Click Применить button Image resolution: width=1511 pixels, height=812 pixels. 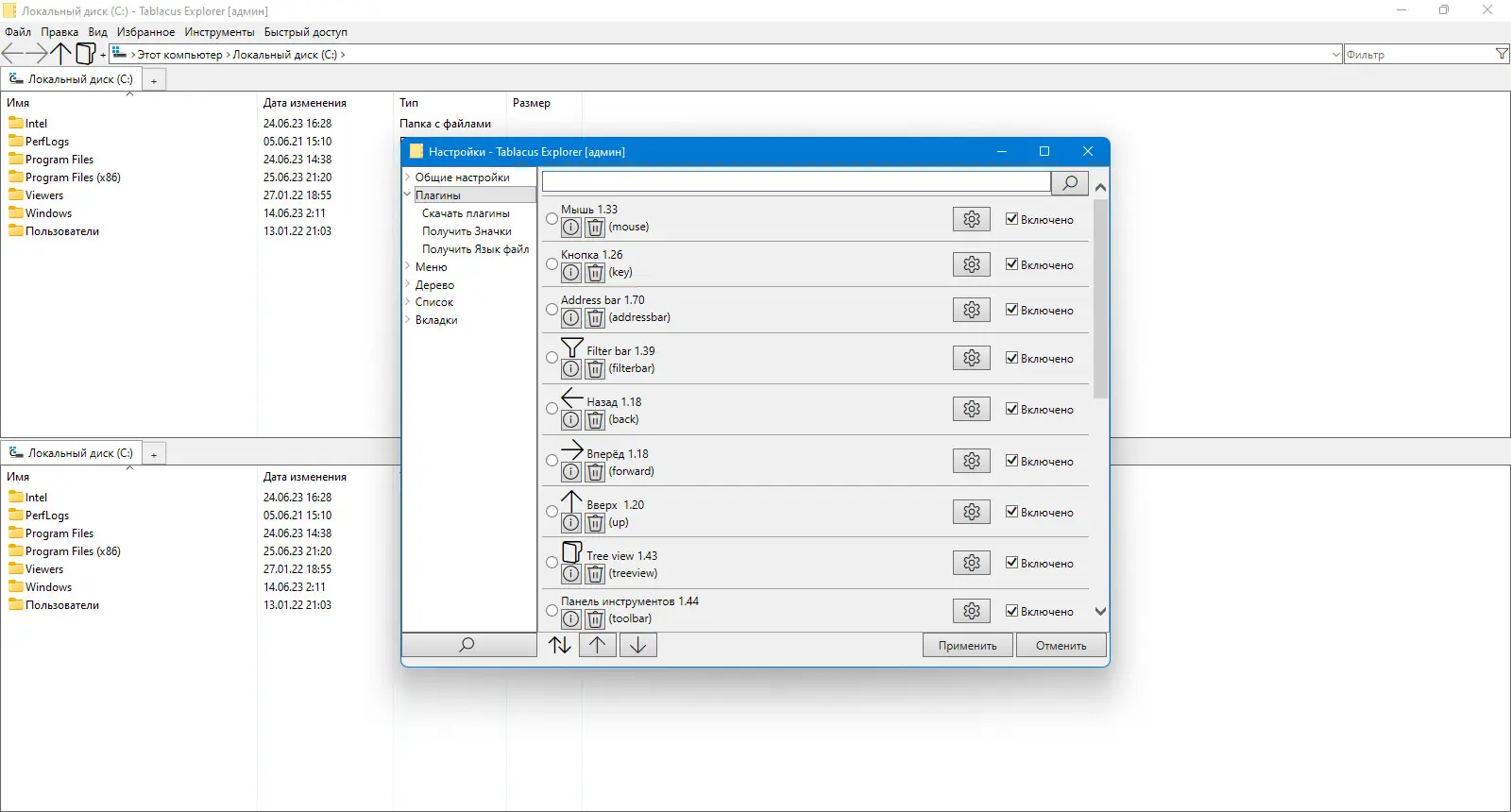click(968, 646)
